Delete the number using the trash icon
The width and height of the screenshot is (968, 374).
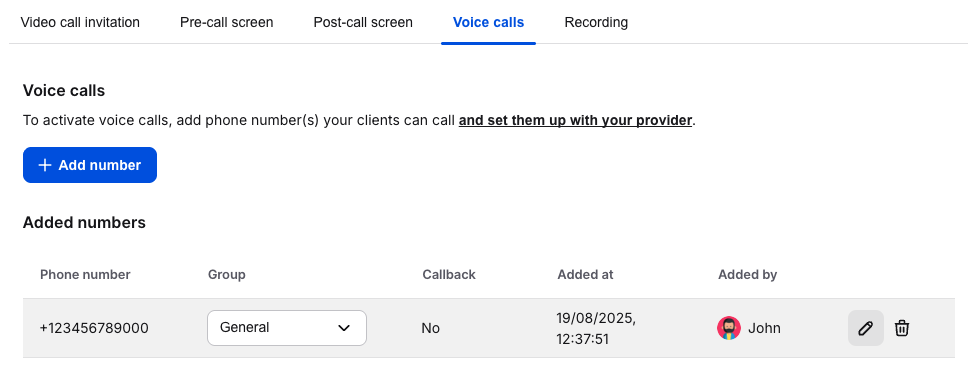point(902,328)
